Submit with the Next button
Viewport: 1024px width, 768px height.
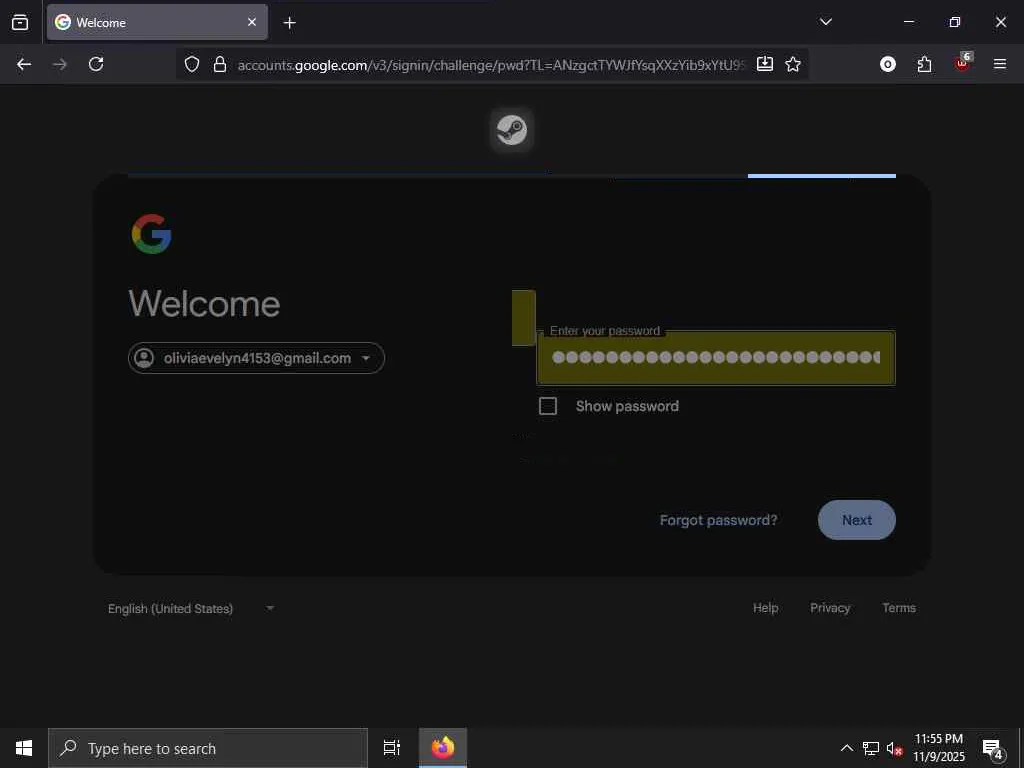click(857, 520)
